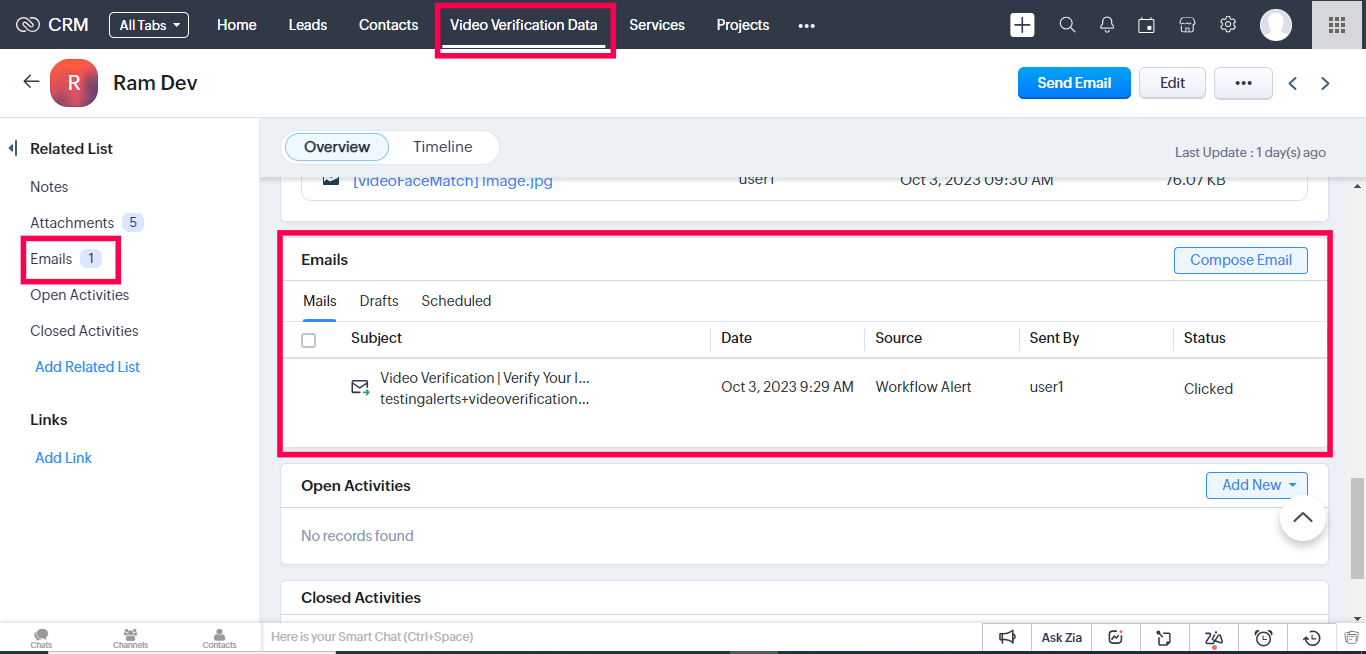Open the more tabs ellipsis menu

coord(806,26)
